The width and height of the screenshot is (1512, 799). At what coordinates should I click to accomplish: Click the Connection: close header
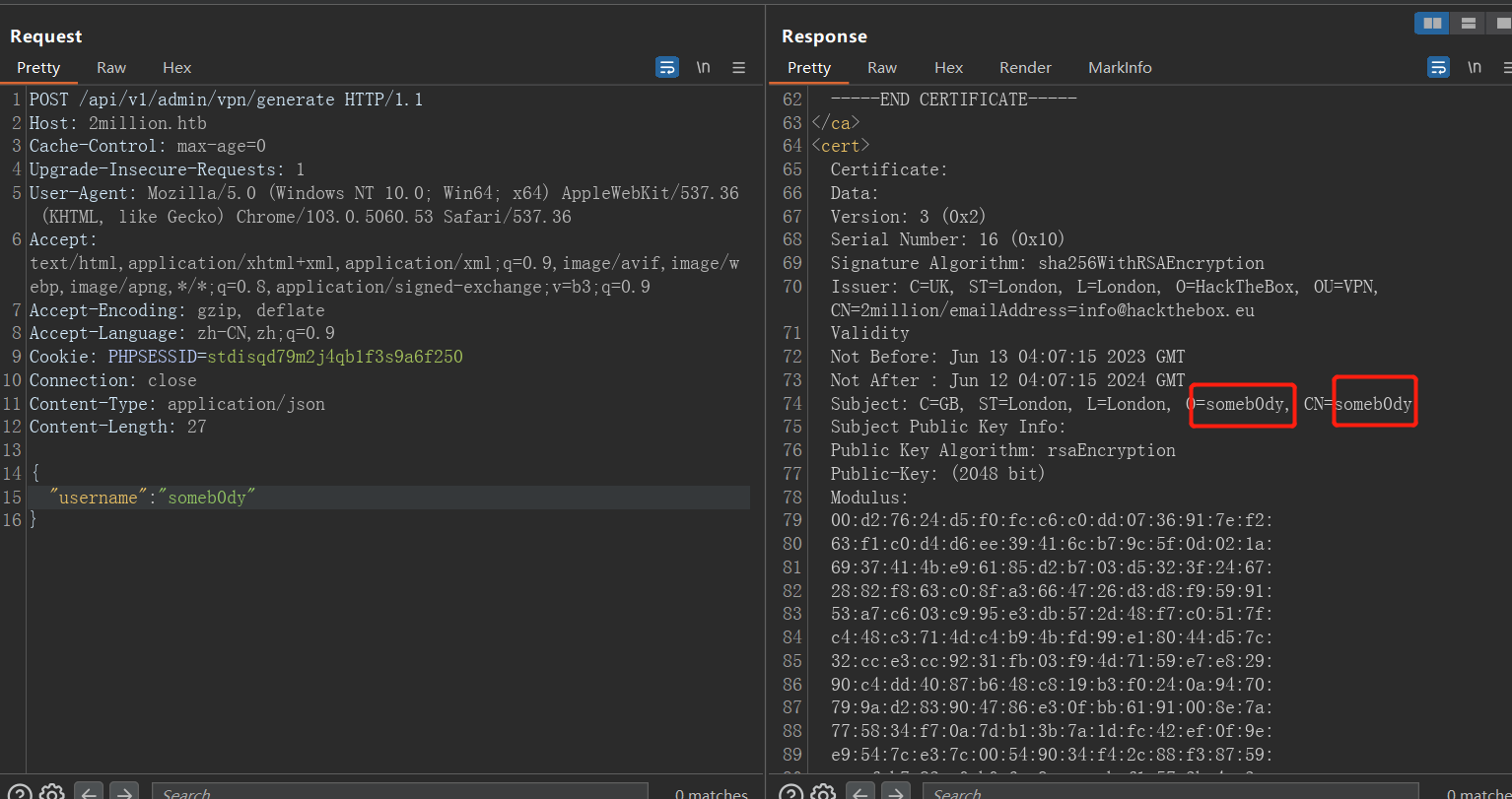click(112, 380)
